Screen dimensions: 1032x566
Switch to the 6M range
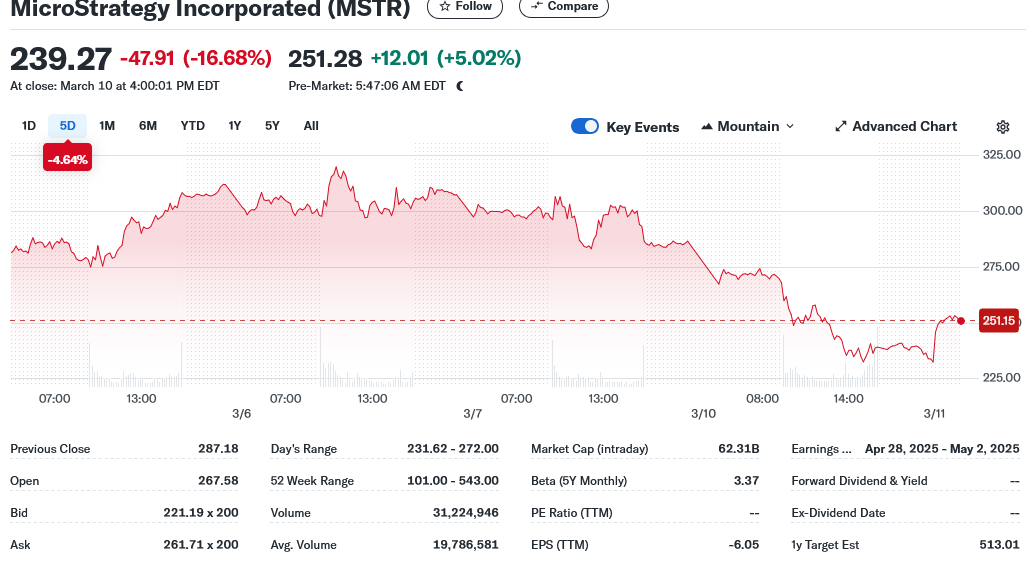pyautogui.click(x=147, y=126)
